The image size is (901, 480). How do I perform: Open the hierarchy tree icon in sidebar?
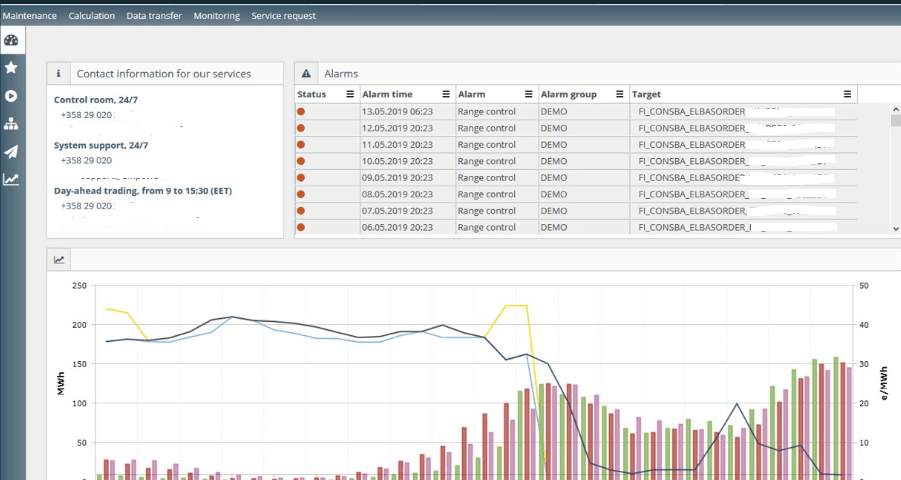11,124
